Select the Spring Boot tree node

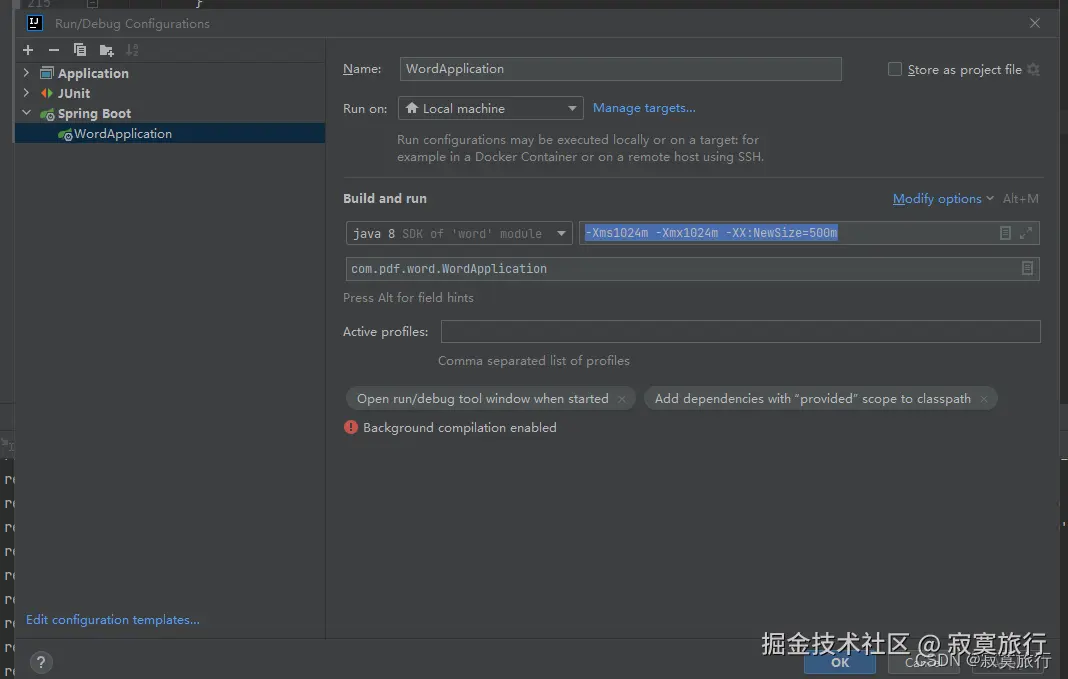tap(94, 114)
